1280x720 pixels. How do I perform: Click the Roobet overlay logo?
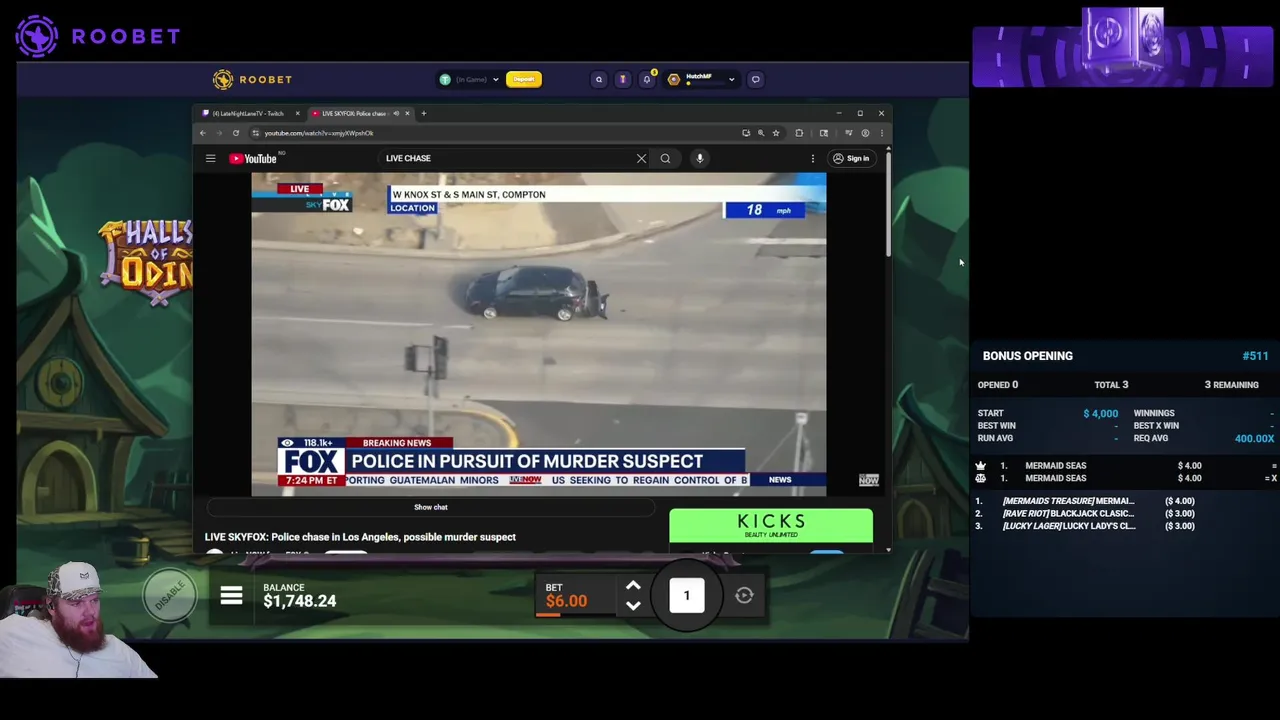coord(98,36)
